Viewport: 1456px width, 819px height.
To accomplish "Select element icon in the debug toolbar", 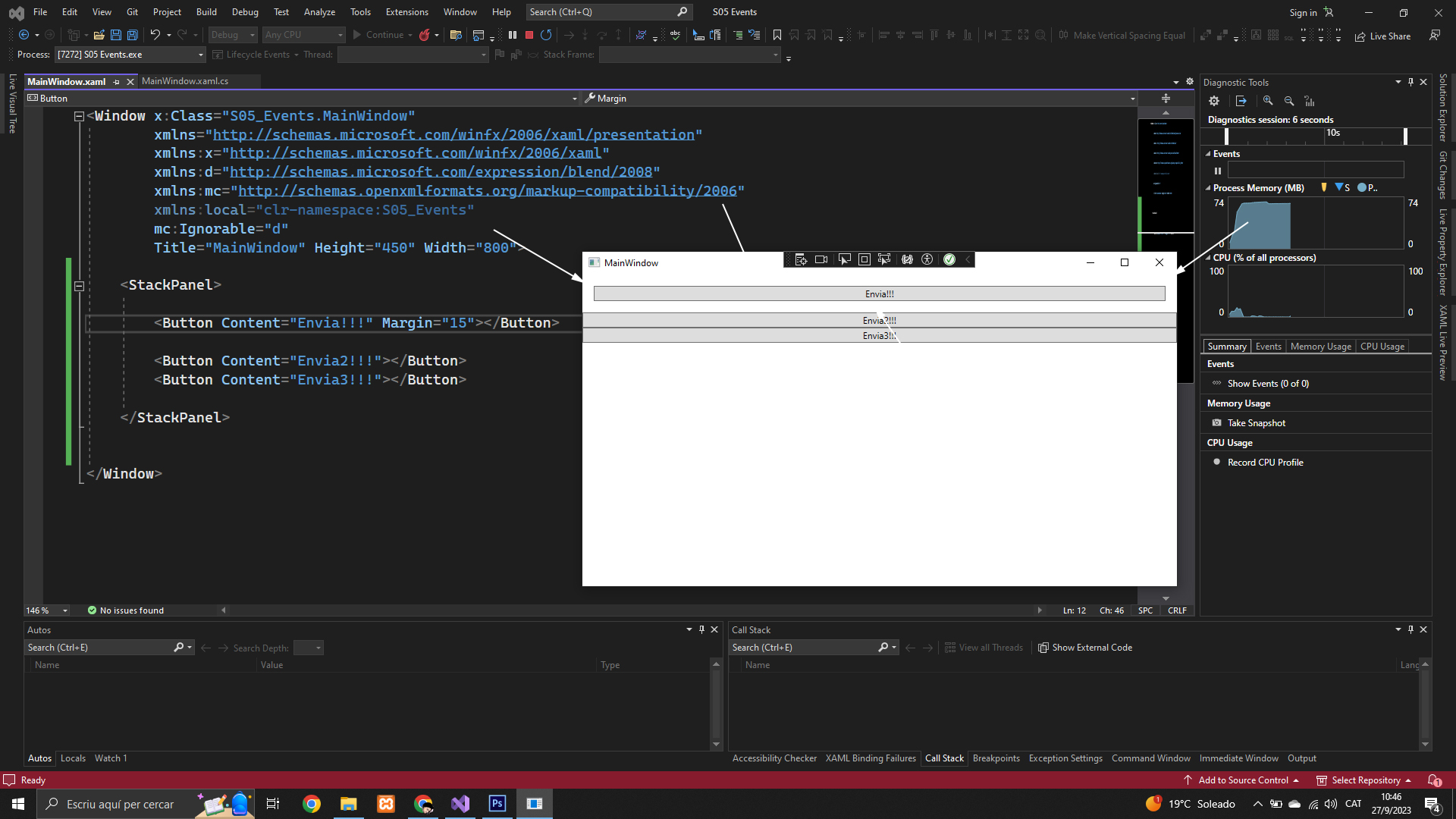I will click(x=844, y=259).
